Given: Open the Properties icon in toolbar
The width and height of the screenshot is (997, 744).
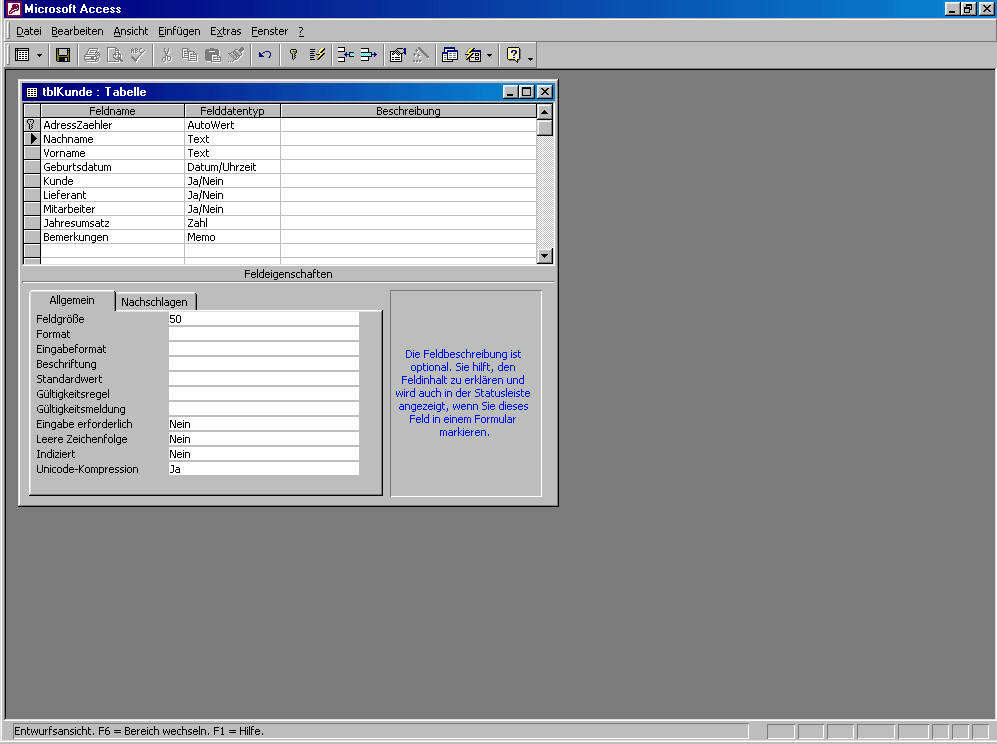Looking at the screenshot, I should coord(397,55).
